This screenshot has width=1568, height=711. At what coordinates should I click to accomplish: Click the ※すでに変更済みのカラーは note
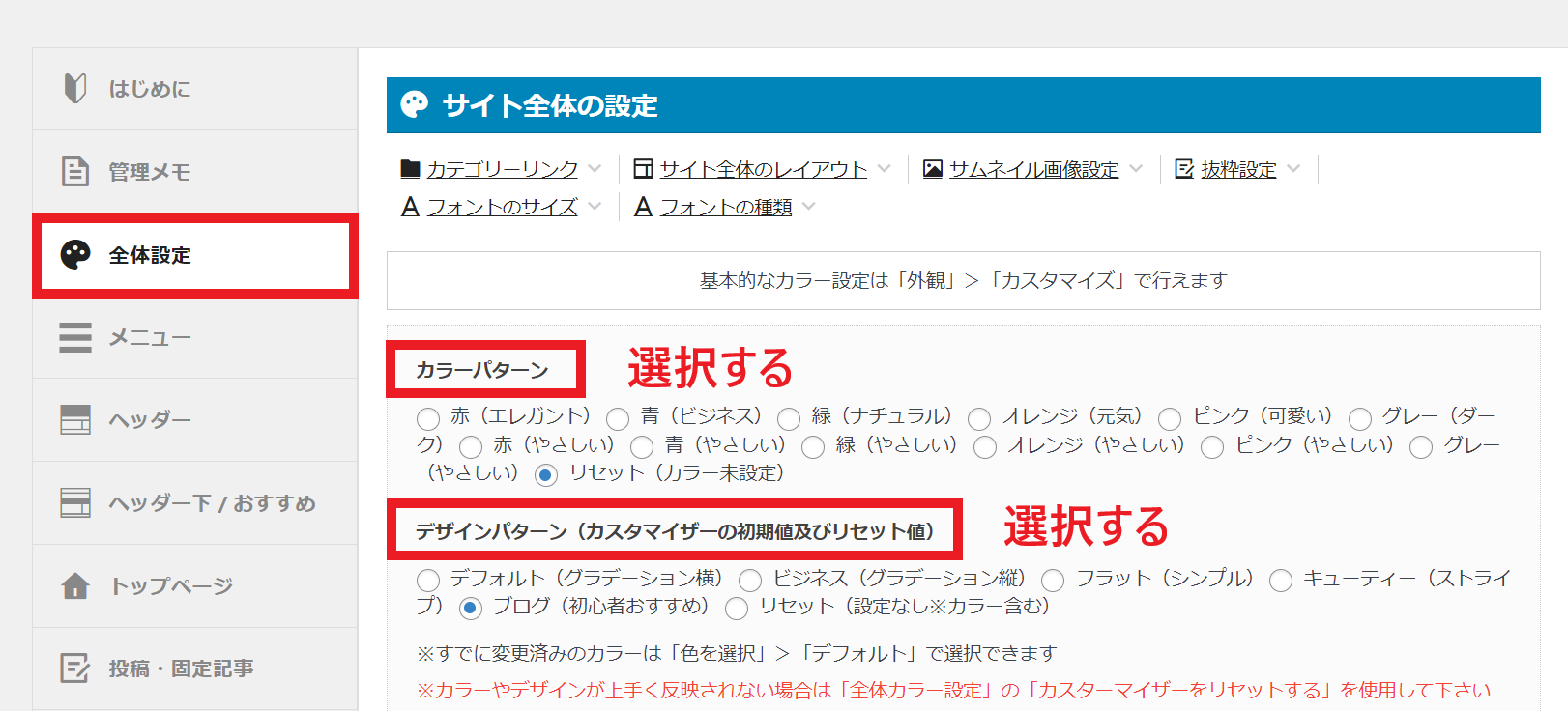point(737,653)
